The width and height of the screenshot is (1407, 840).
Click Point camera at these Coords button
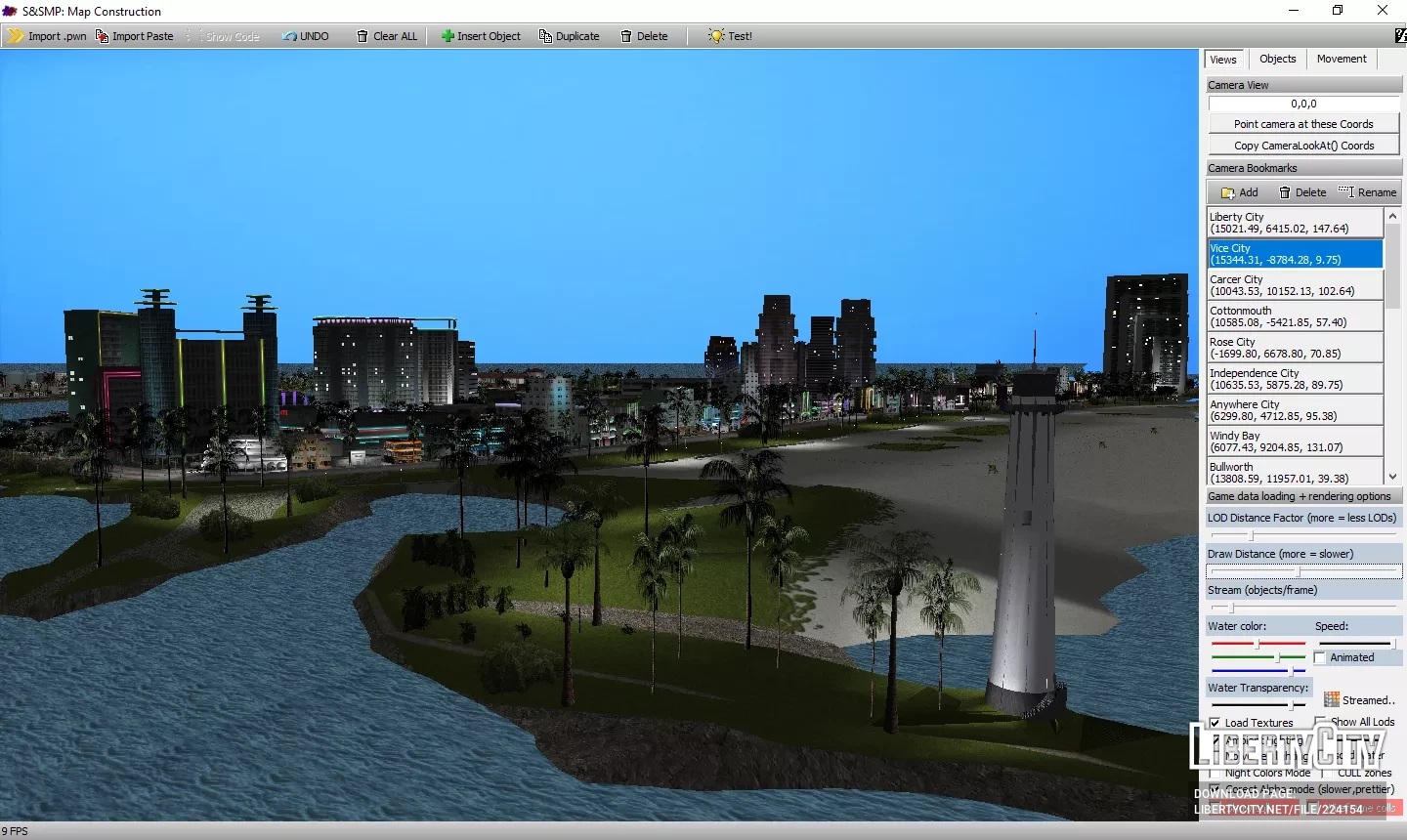point(1303,124)
